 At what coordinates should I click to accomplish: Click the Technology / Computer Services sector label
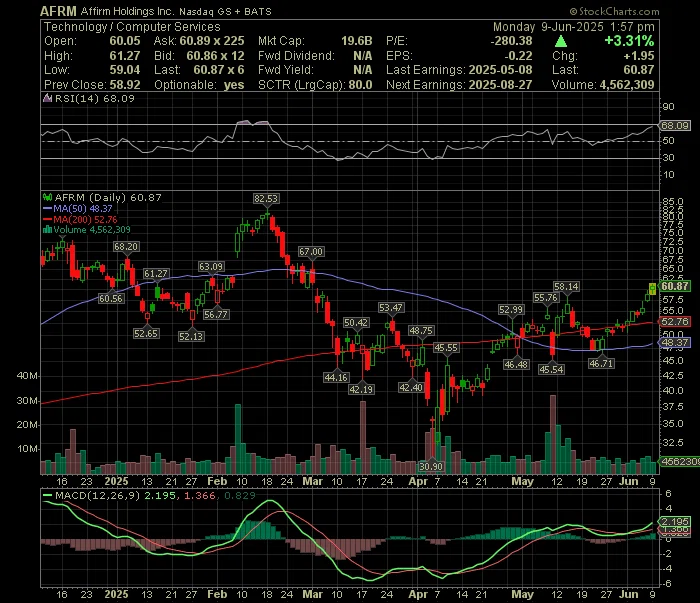(x=132, y=27)
